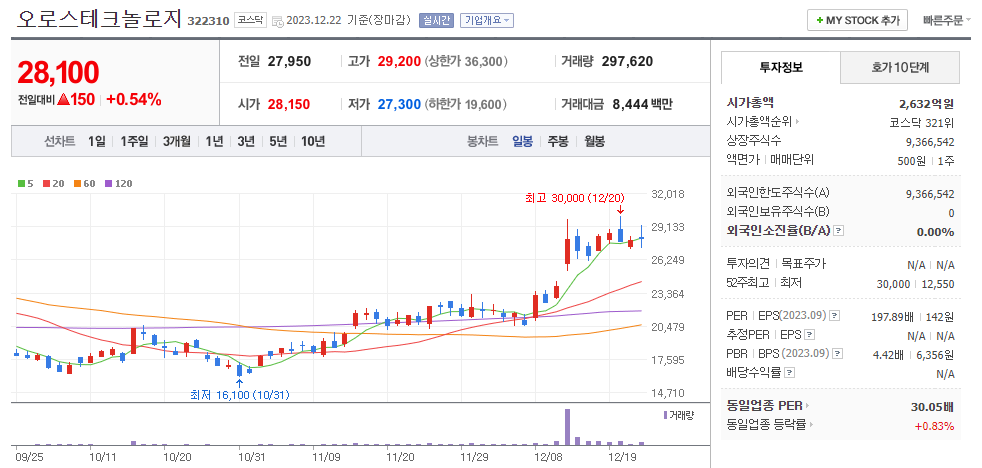Click the stock name 오로스테크놀로지
This screenshot has height=468, width=982.
100,19
